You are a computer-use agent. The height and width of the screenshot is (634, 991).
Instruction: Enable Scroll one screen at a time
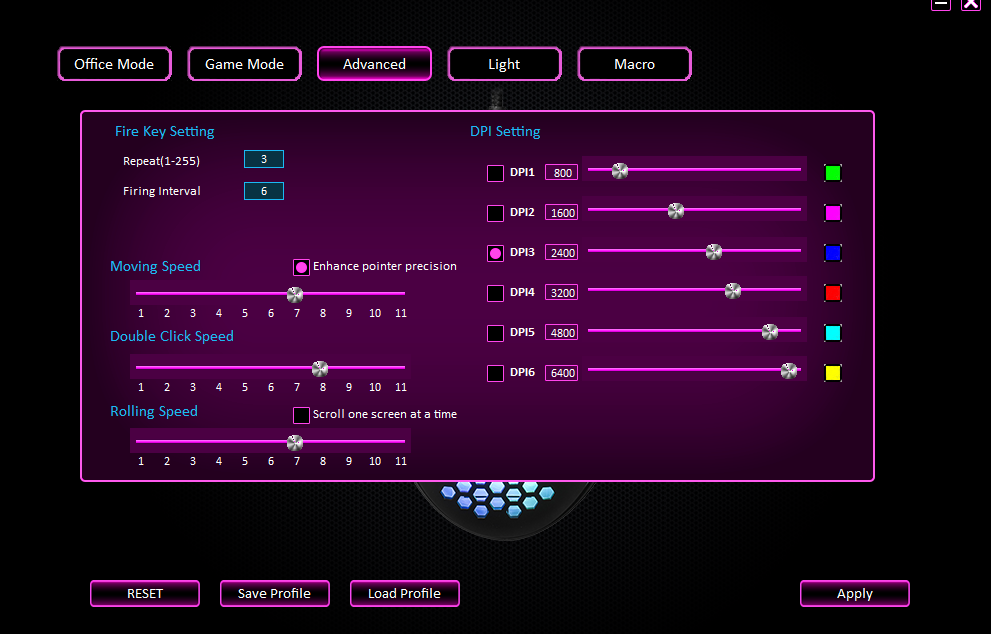pos(301,415)
